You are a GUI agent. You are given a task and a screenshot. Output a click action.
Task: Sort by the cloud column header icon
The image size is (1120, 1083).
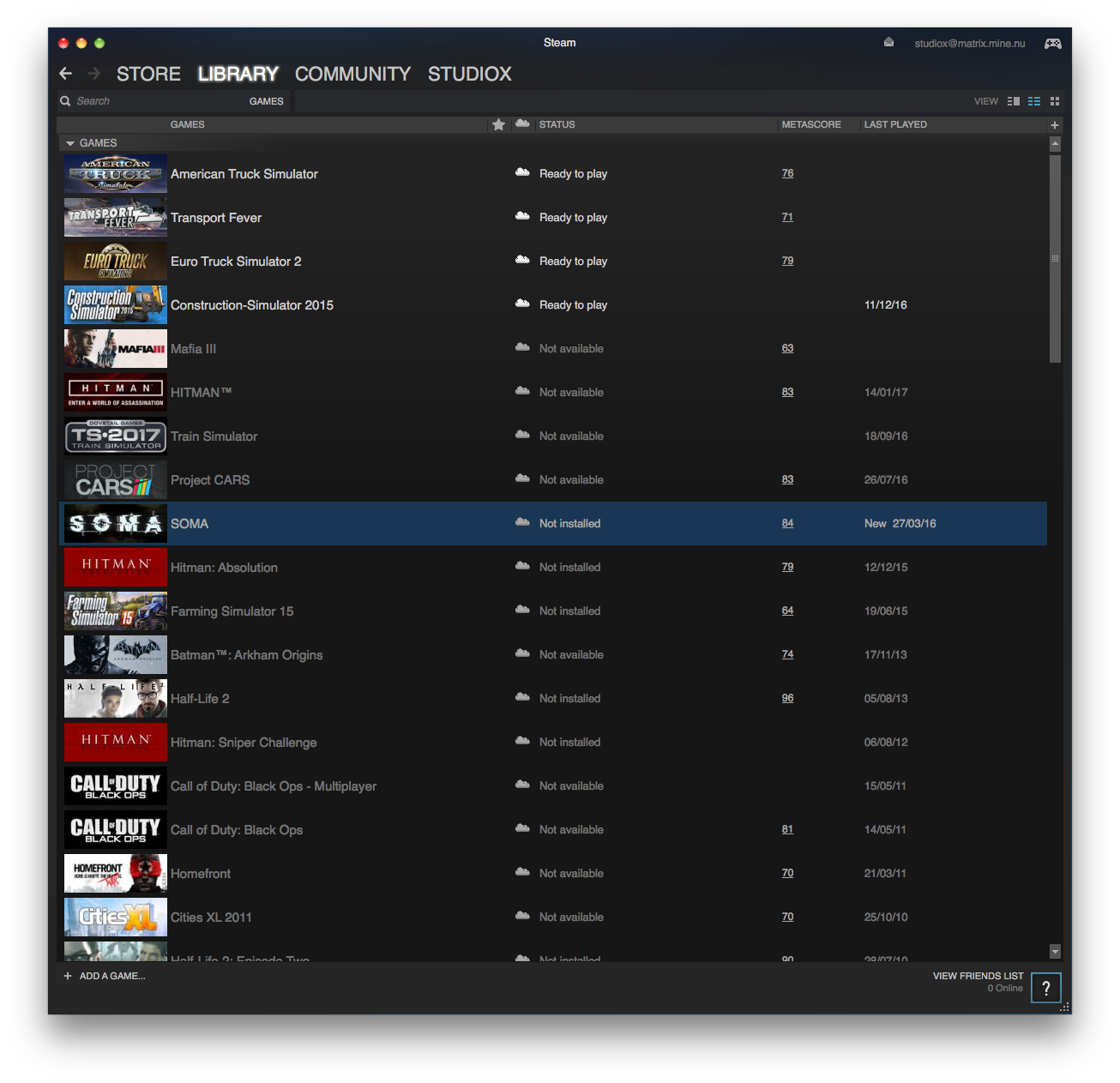(x=522, y=124)
